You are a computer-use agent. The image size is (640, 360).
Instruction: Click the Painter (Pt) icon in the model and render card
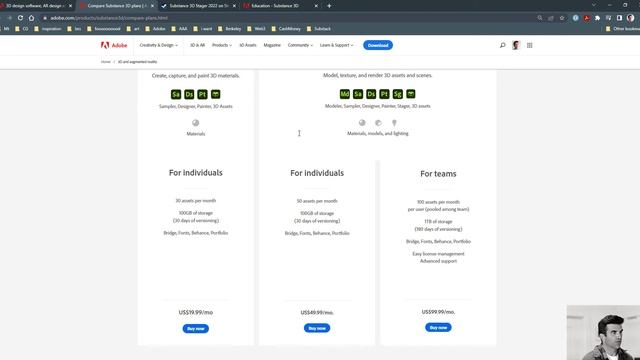[x=384, y=94]
